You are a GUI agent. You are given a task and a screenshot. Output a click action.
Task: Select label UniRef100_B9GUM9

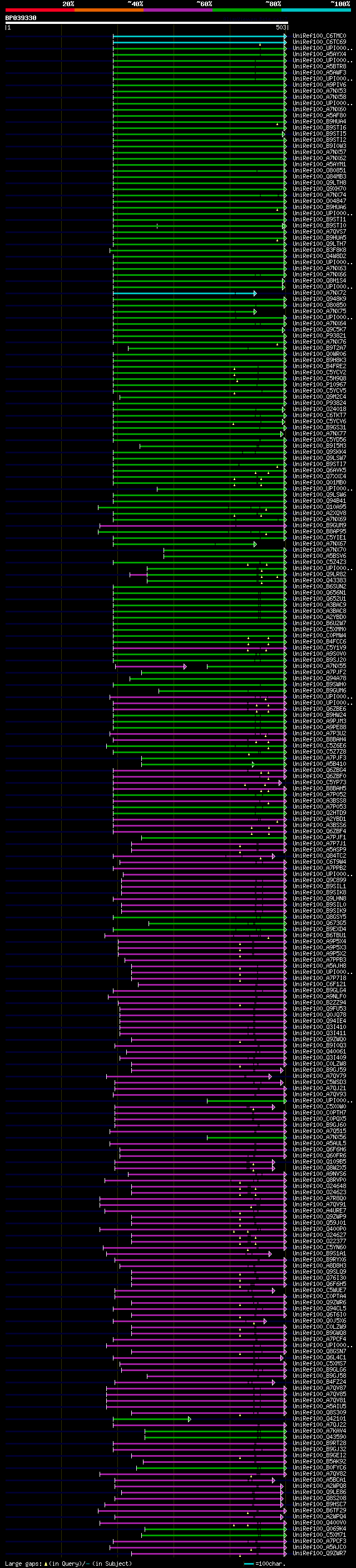pos(319,525)
